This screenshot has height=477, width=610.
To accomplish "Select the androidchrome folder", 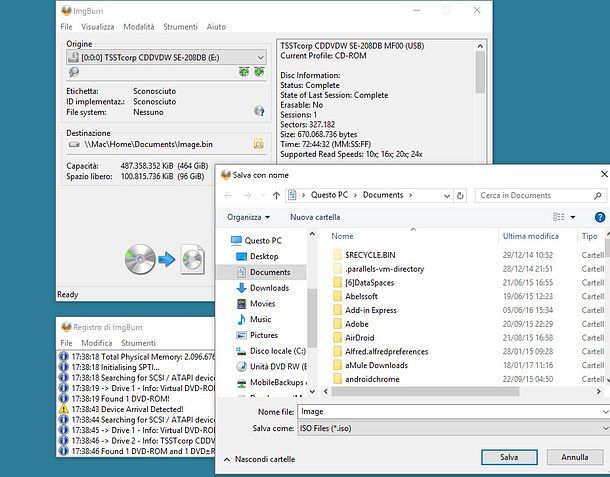I will click(x=366, y=379).
